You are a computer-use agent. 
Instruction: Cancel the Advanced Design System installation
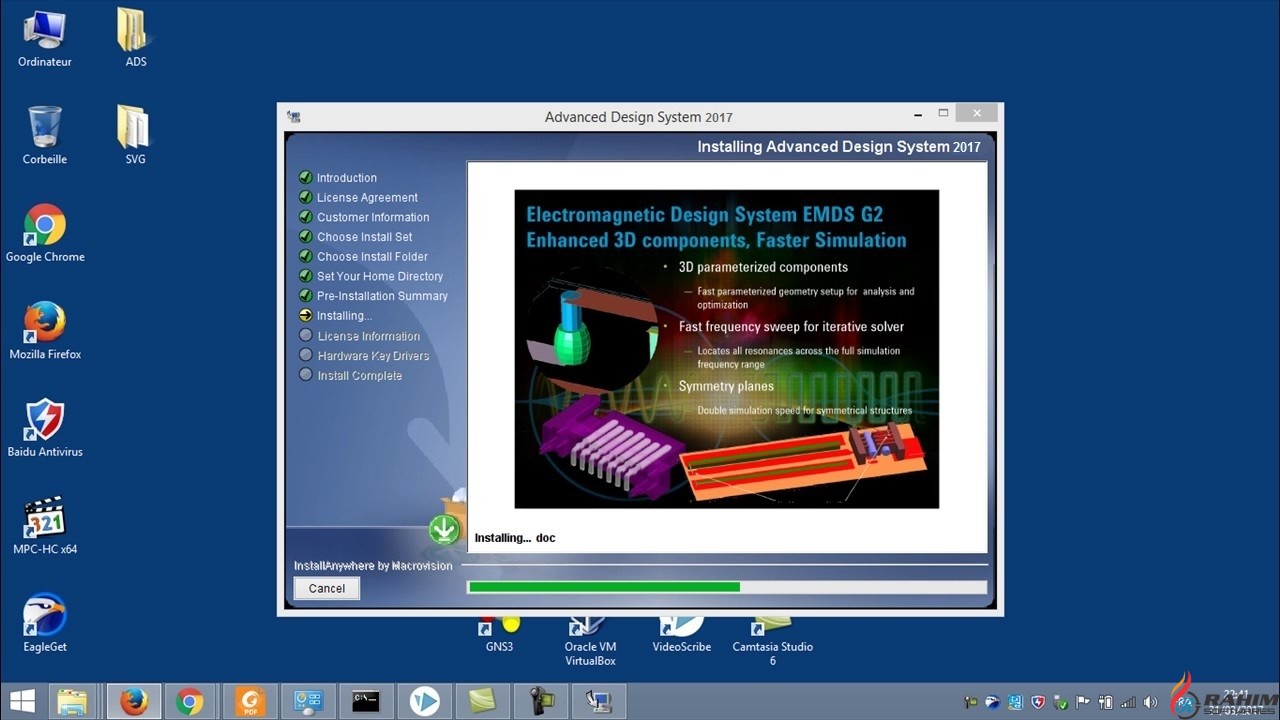pyautogui.click(x=327, y=589)
